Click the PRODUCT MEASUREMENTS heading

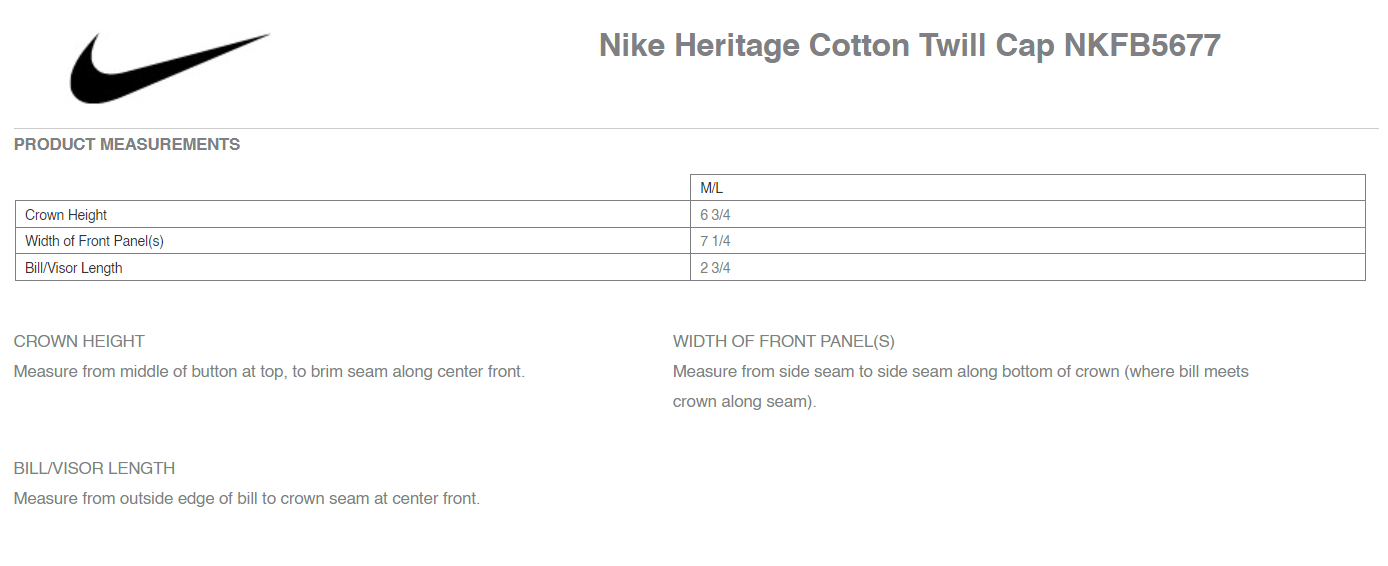127,145
